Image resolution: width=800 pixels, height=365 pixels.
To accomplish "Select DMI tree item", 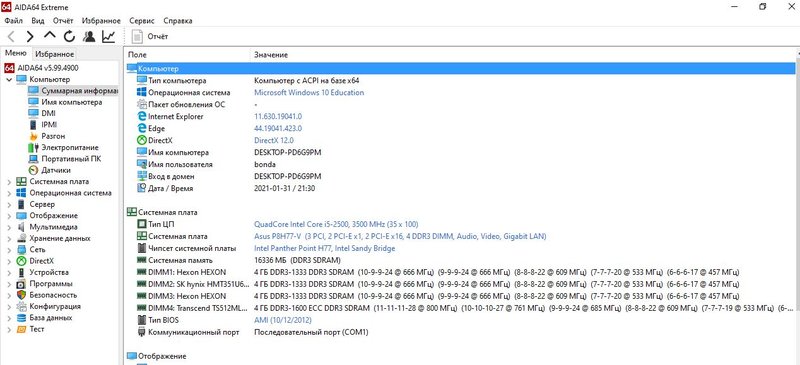I will pyautogui.click(x=49, y=113).
